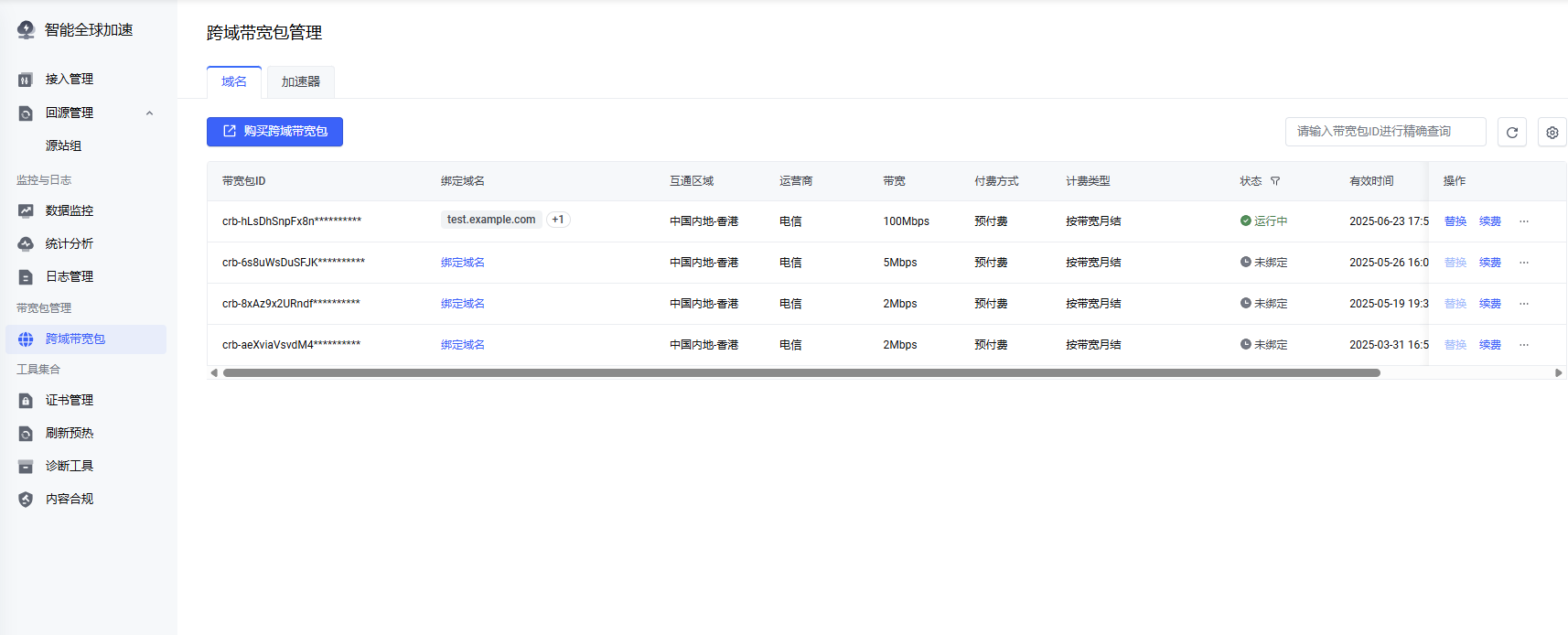This screenshot has width=1568, height=635.
Task: Collapse the 回源管理 menu group
Action: [x=149, y=113]
